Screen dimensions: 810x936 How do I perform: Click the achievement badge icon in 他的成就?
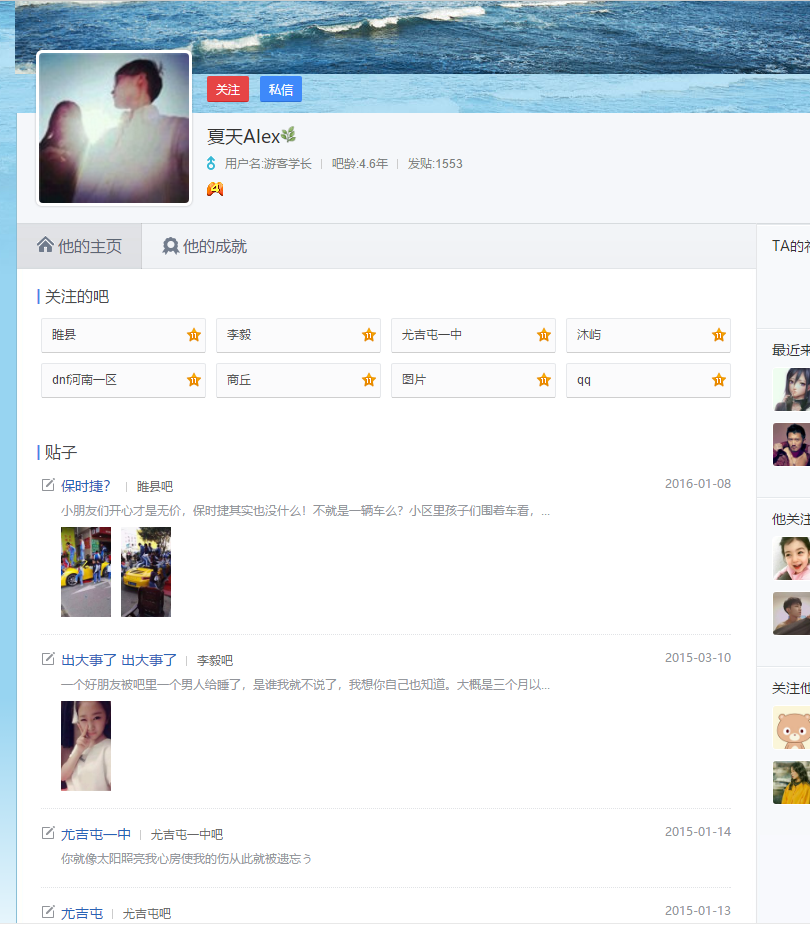pyautogui.click(x=171, y=246)
